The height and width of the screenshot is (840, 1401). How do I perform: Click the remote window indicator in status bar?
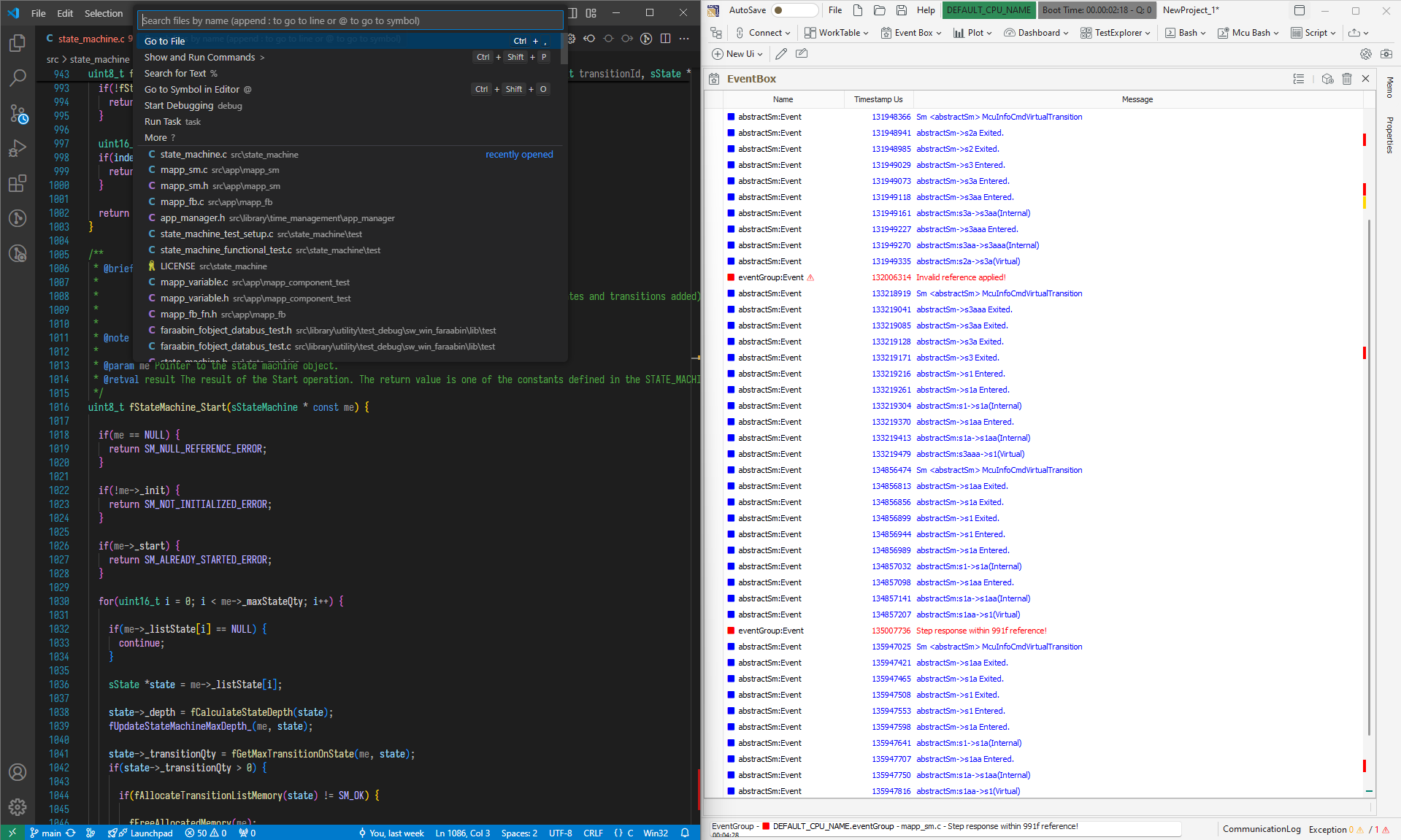coord(12,833)
